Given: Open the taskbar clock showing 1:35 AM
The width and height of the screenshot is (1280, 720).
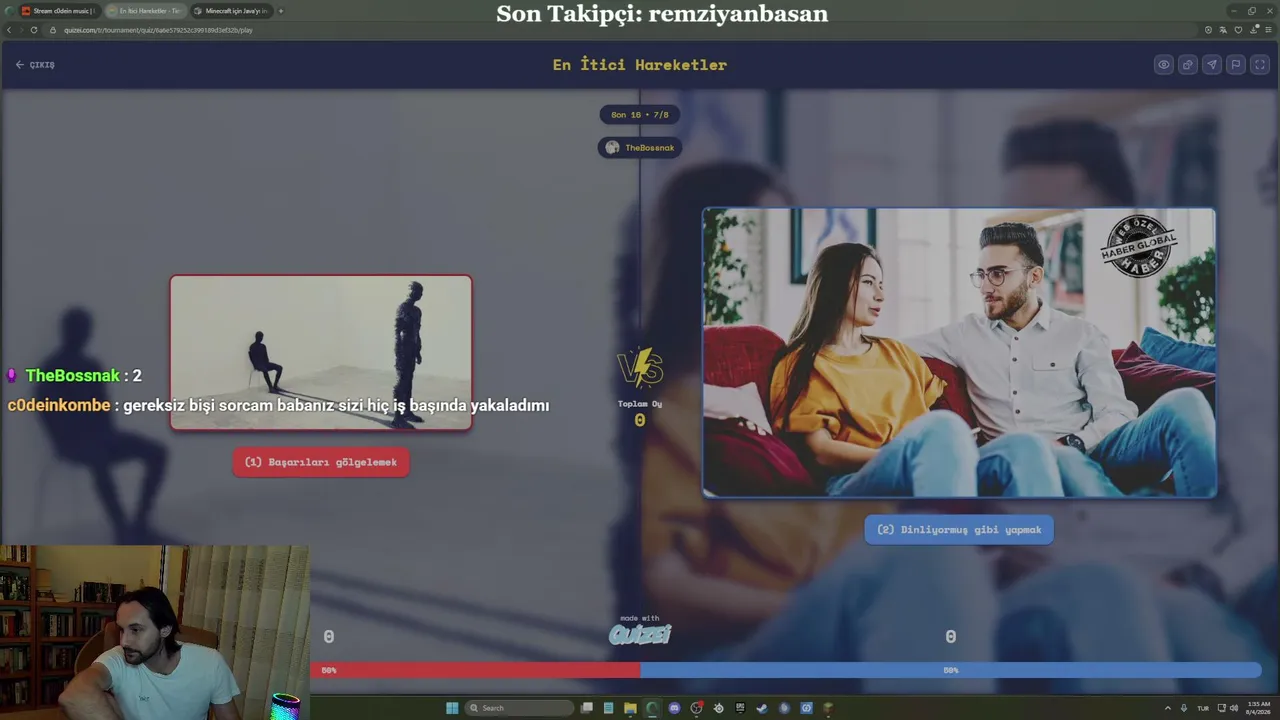Looking at the screenshot, I should pos(1258,708).
